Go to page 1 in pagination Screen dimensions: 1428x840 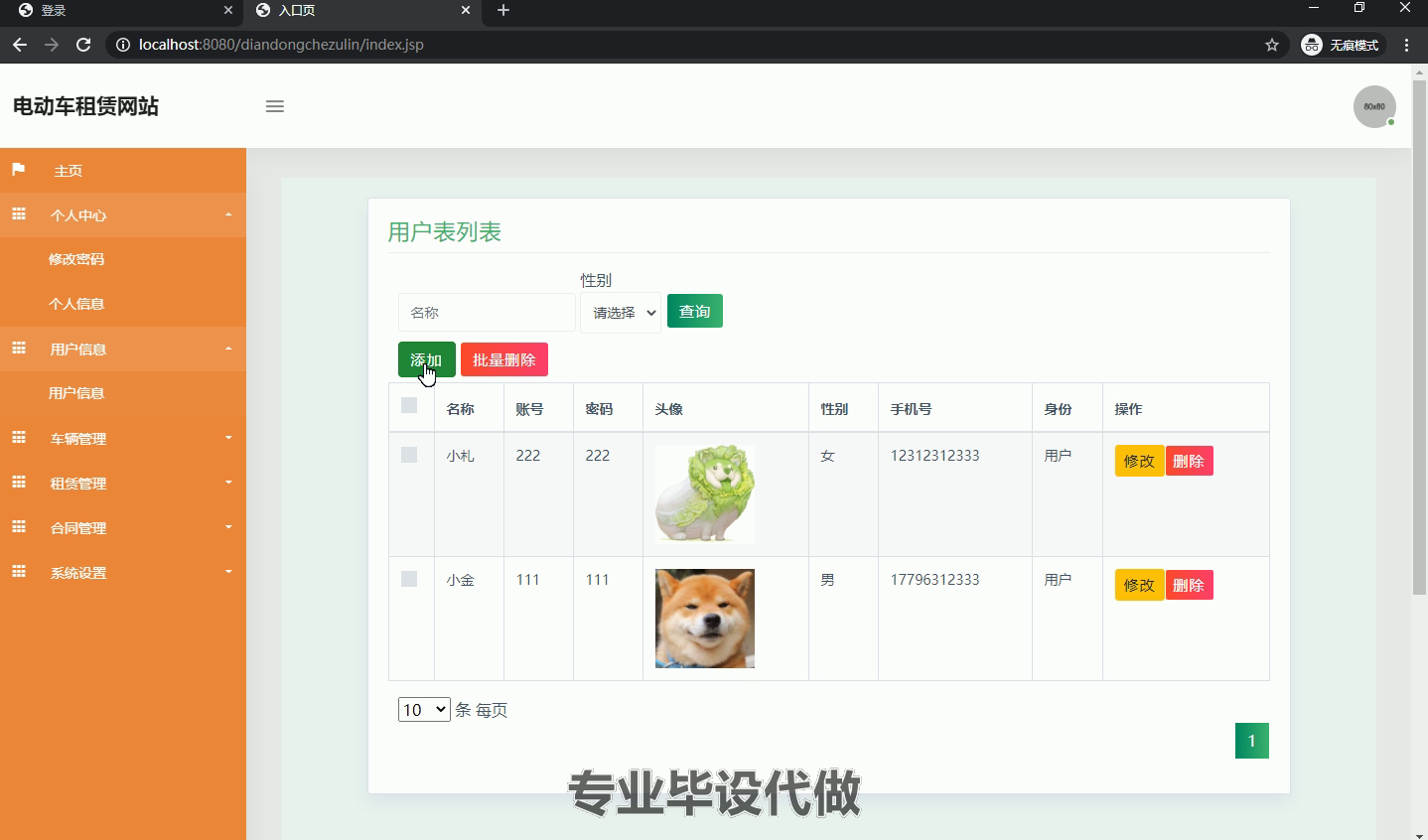coord(1252,741)
